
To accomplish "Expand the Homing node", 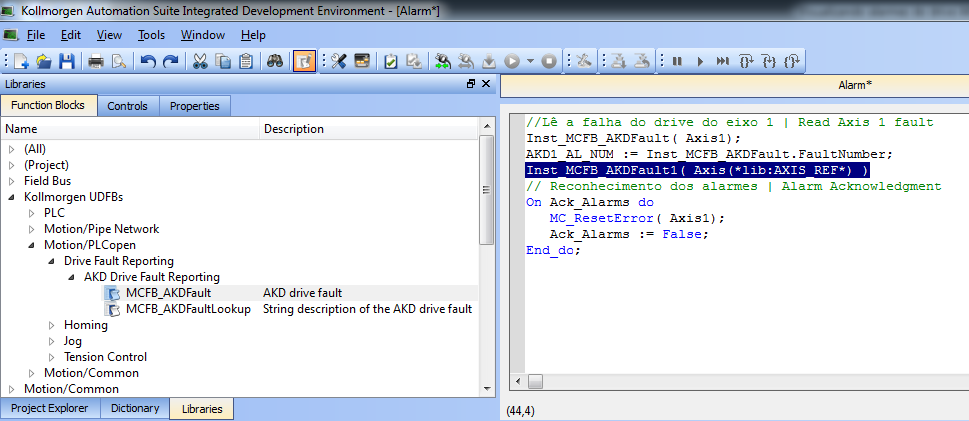I will 52,325.
